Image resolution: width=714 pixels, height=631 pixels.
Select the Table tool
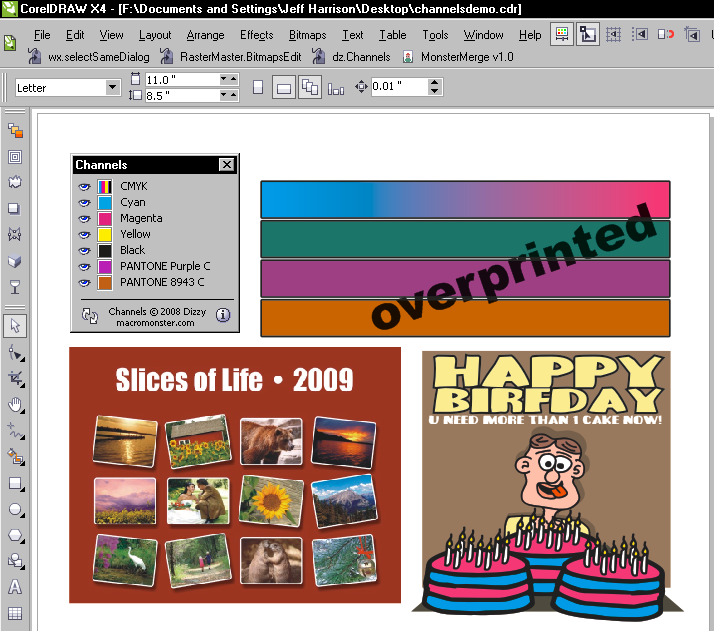point(15,613)
